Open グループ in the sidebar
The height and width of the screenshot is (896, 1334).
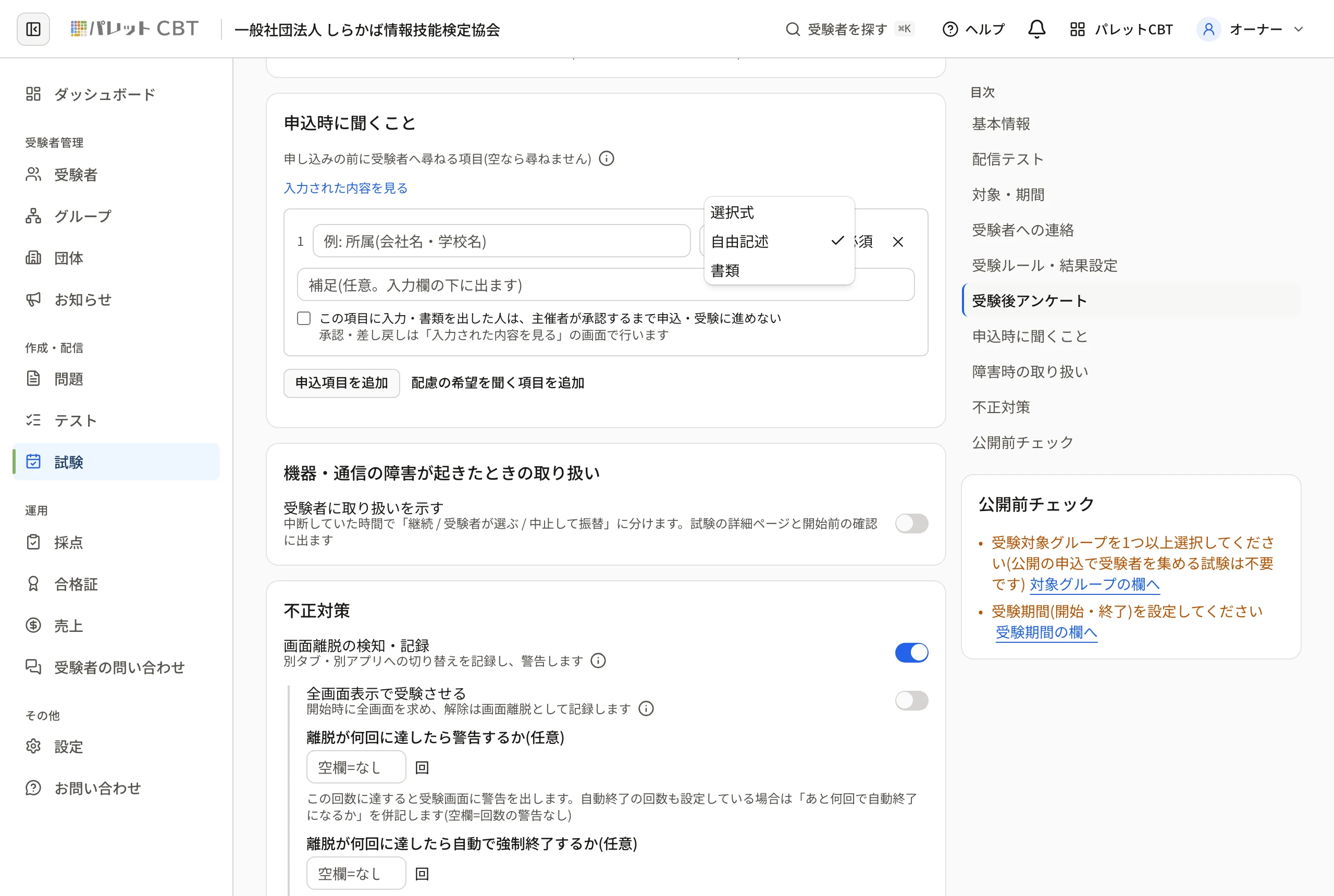(116, 216)
